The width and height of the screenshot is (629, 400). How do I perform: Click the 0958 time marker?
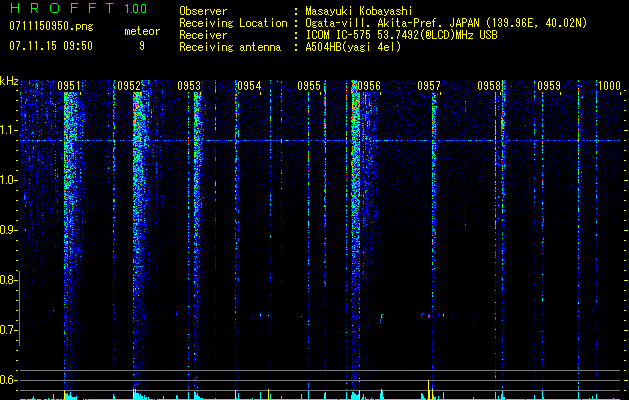[489, 86]
